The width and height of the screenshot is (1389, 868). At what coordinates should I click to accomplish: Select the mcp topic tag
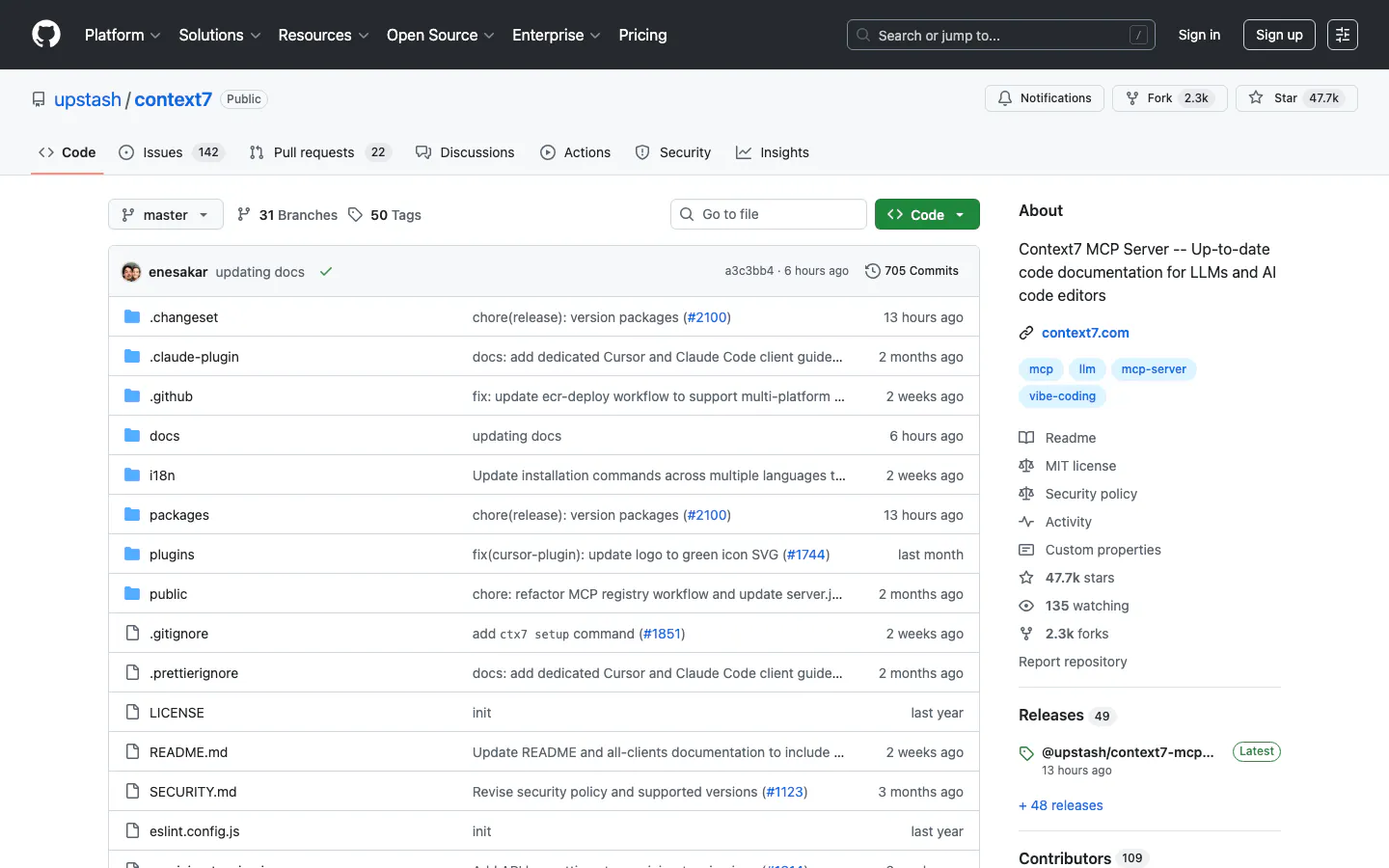pos(1041,369)
